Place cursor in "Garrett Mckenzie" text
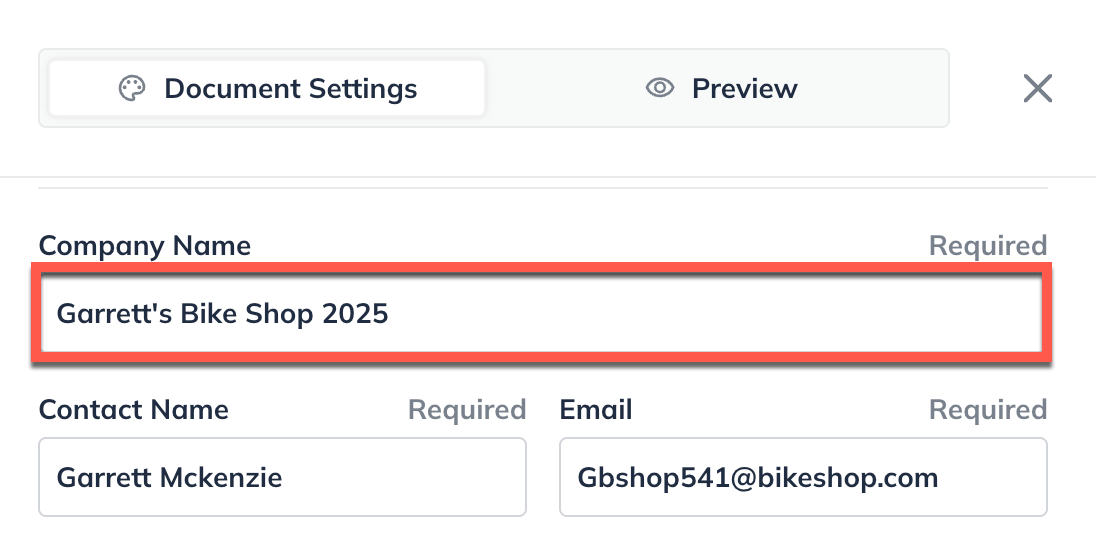The width and height of the screenshot is (1096, 548). [169, 477]
